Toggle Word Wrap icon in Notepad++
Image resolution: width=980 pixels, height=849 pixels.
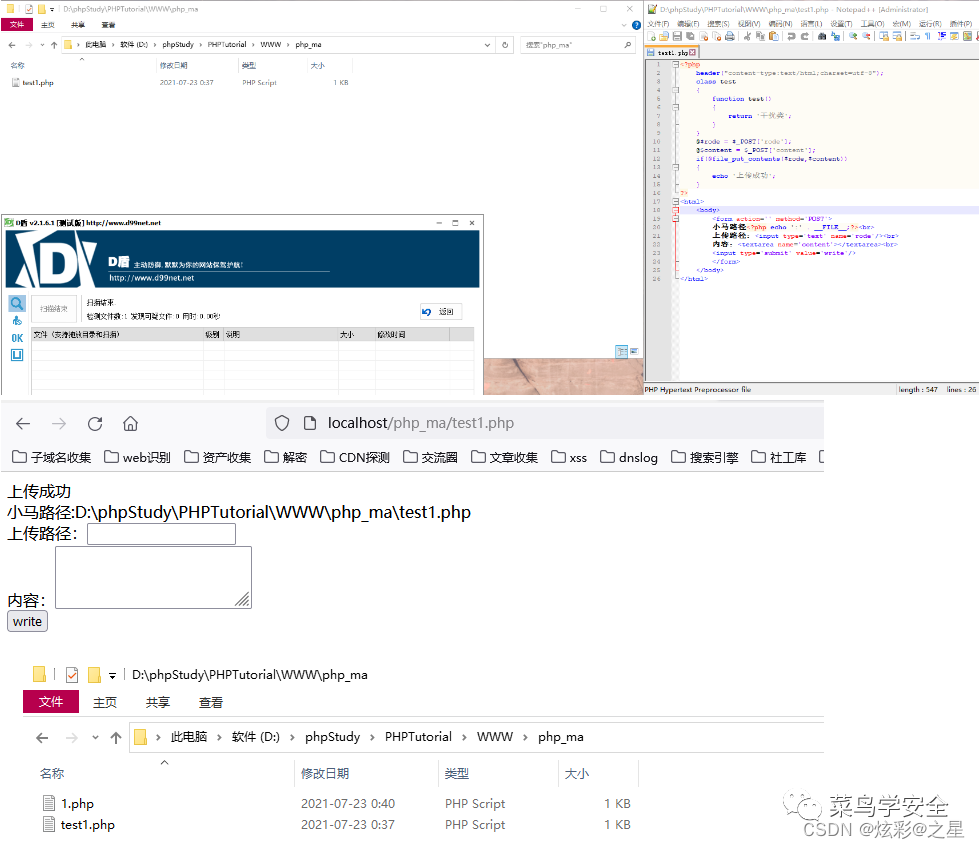coord(914,36)
